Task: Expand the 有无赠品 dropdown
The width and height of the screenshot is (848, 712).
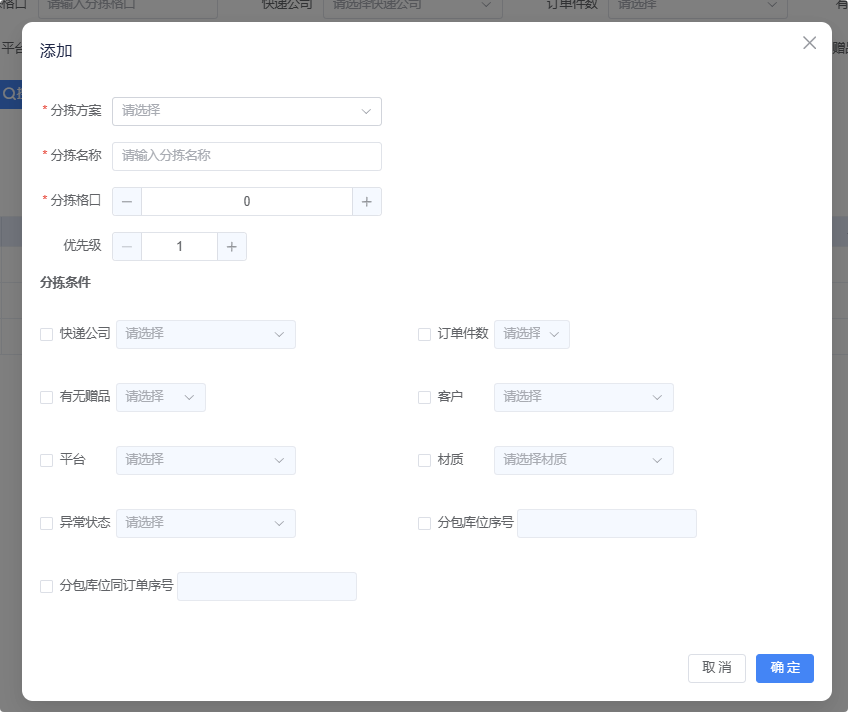Action: [161, 397]
